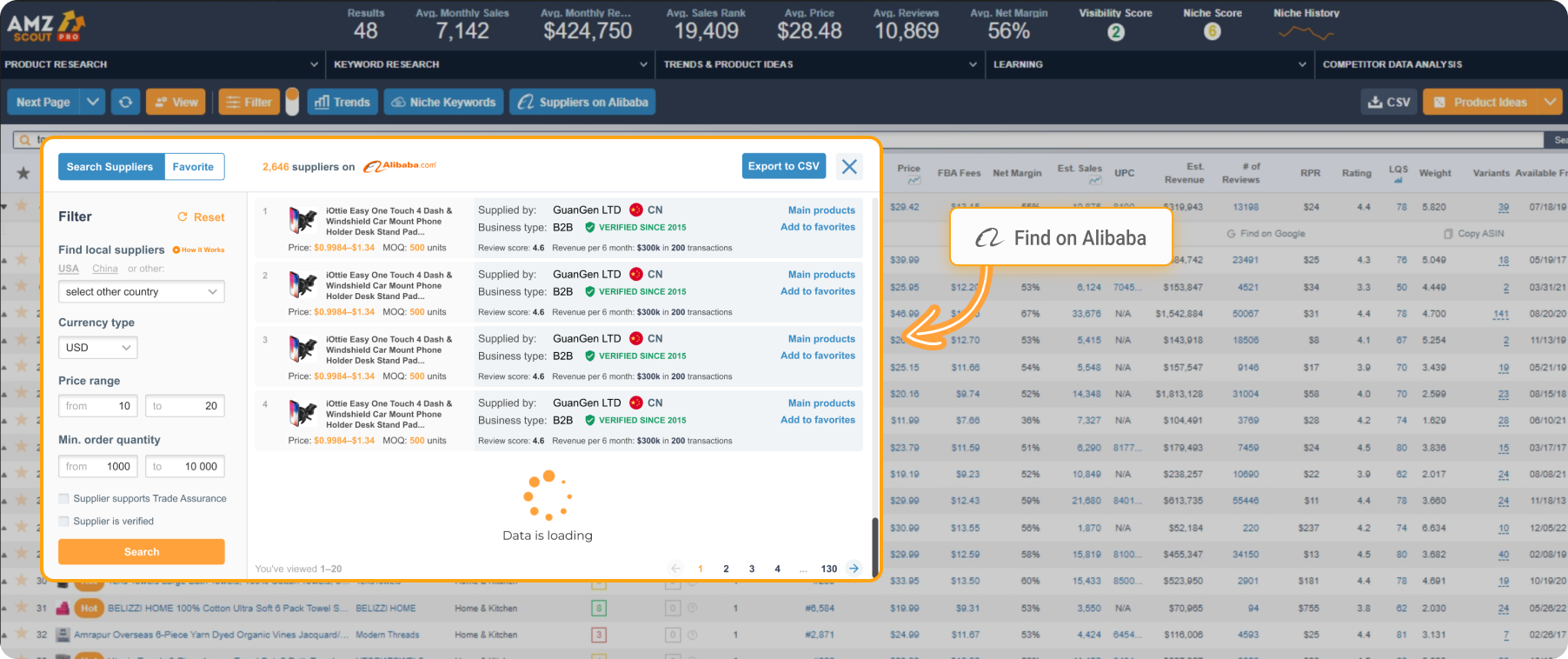
Task: Click LQS column chart icon
Action: click(1398, 180)
